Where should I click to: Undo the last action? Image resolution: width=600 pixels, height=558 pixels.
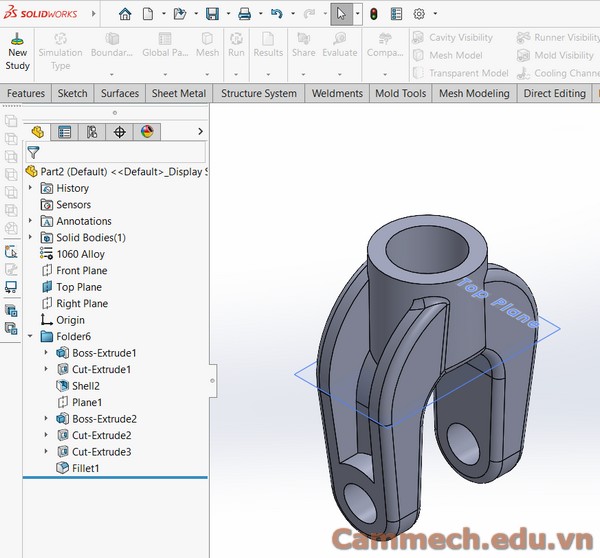(x=277, y=14)
